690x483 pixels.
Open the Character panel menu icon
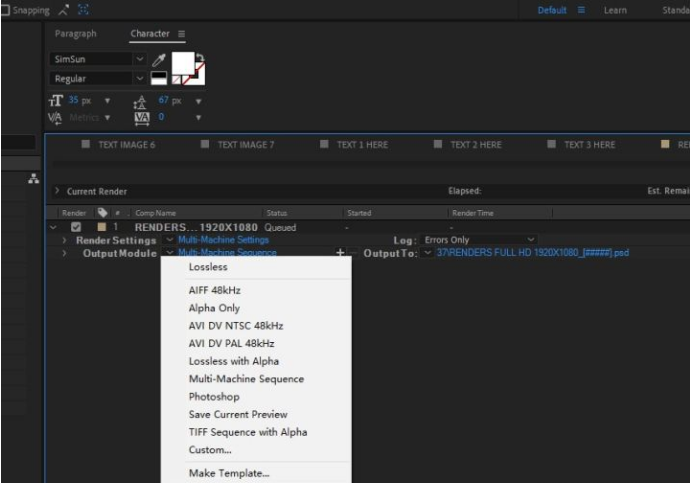[181, 34]
